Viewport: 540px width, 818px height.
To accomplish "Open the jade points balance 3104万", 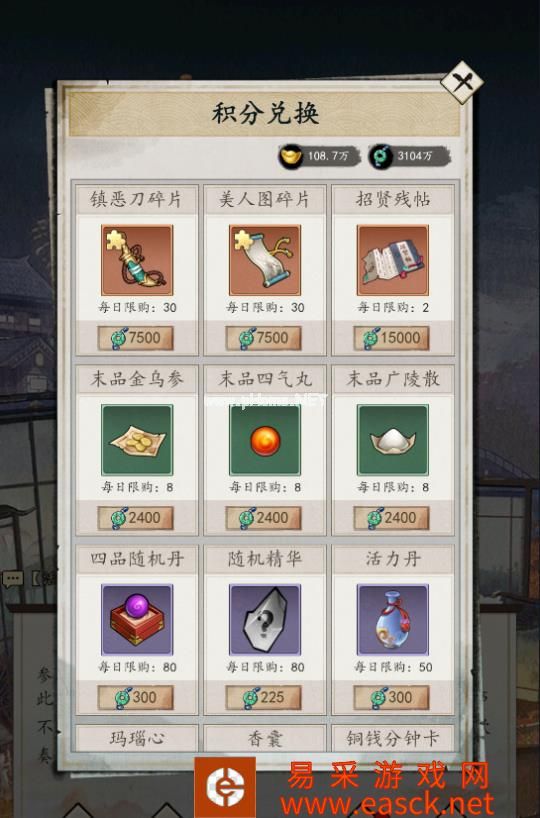I will click(x=410, y=156).
